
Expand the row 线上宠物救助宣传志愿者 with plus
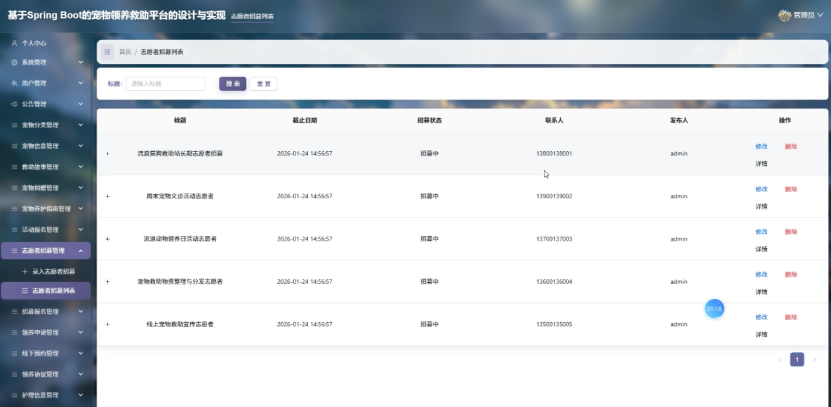coord(108,324)
